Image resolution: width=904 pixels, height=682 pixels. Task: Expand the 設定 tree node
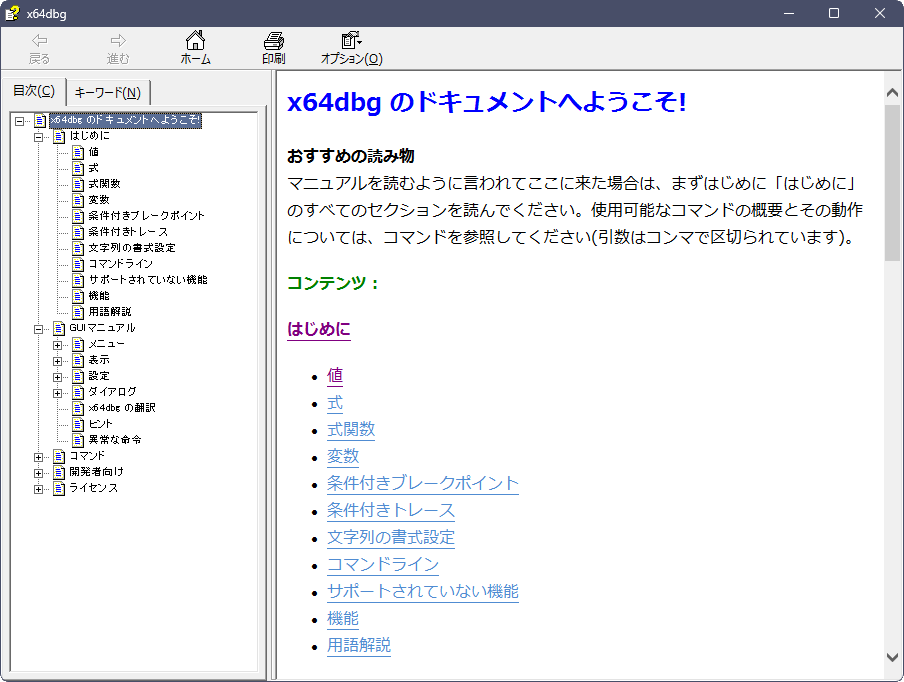57,377
